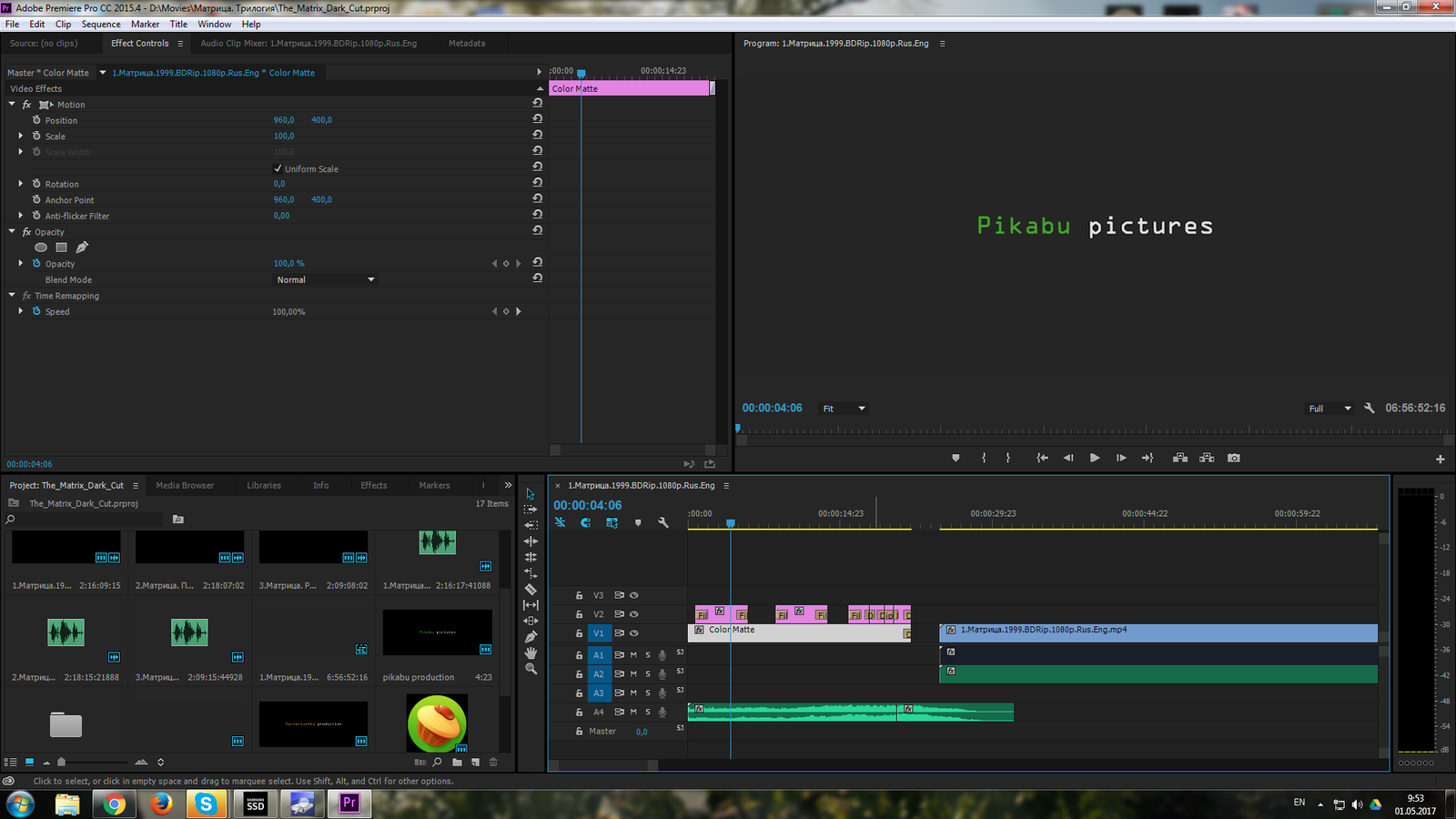Switch to the Effects tab
1456x819 pixels.
374,485
